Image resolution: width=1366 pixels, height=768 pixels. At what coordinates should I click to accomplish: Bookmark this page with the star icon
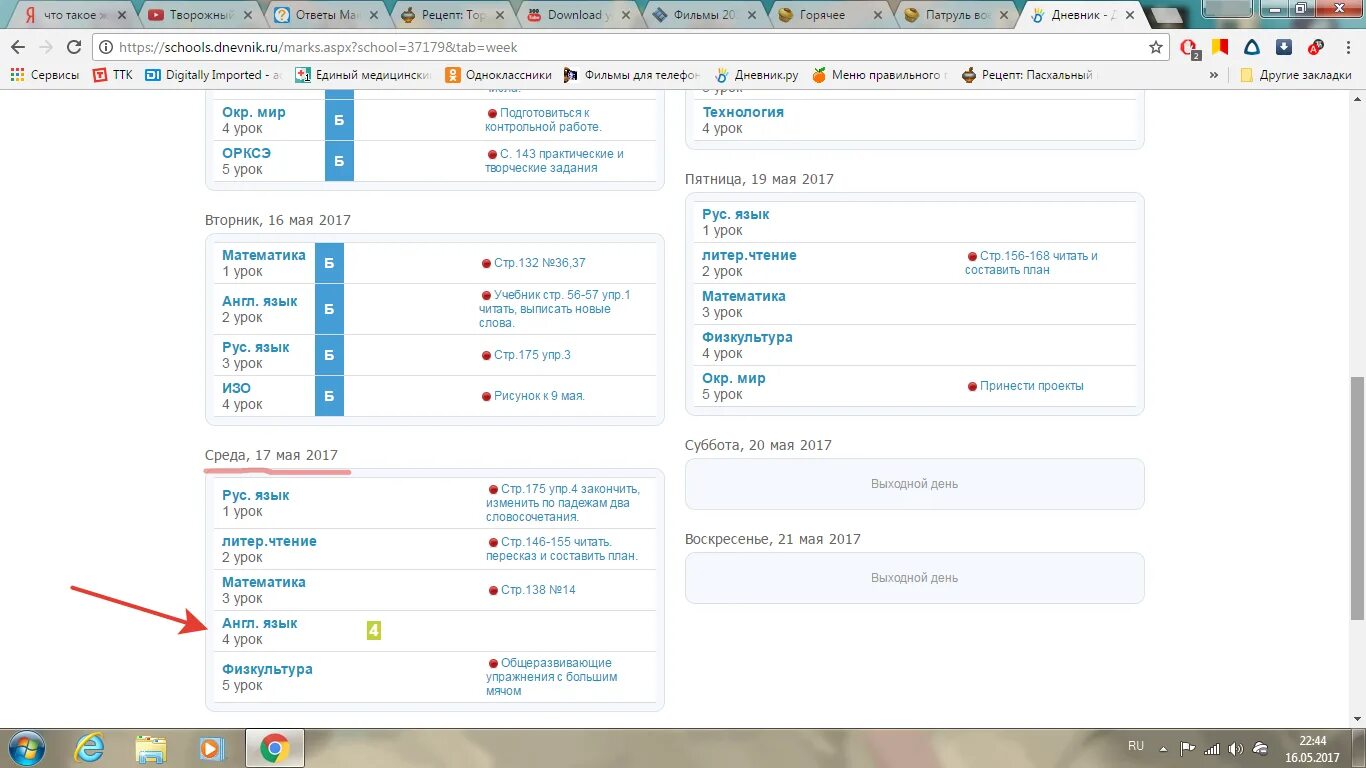[1156, 47]
